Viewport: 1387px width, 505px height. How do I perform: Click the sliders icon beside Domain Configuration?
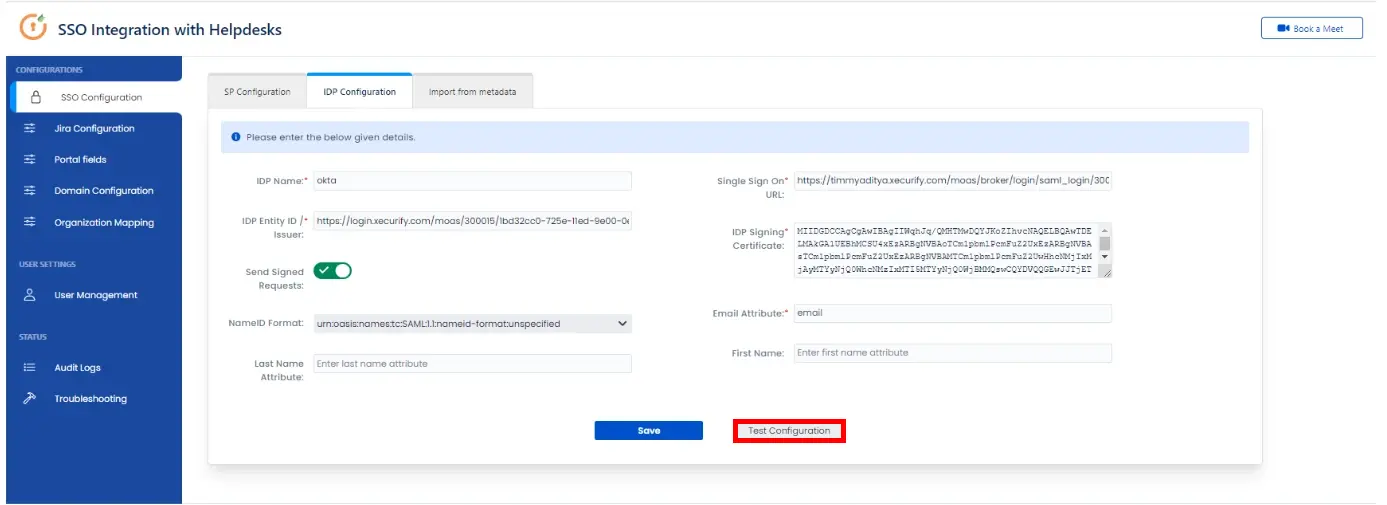pyautogui.click(x=29, y=190)
